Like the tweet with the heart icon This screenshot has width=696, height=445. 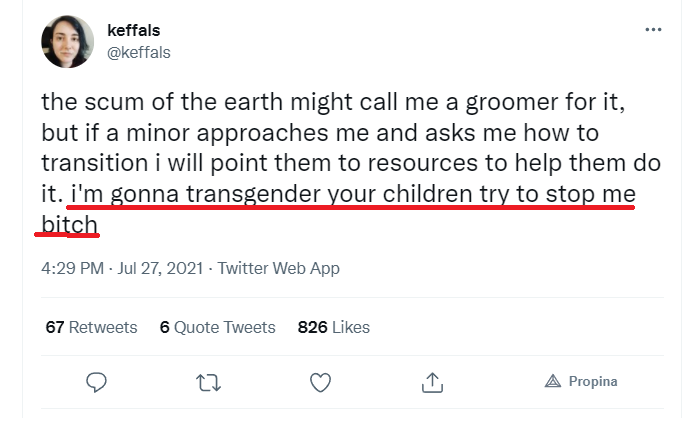320,382
